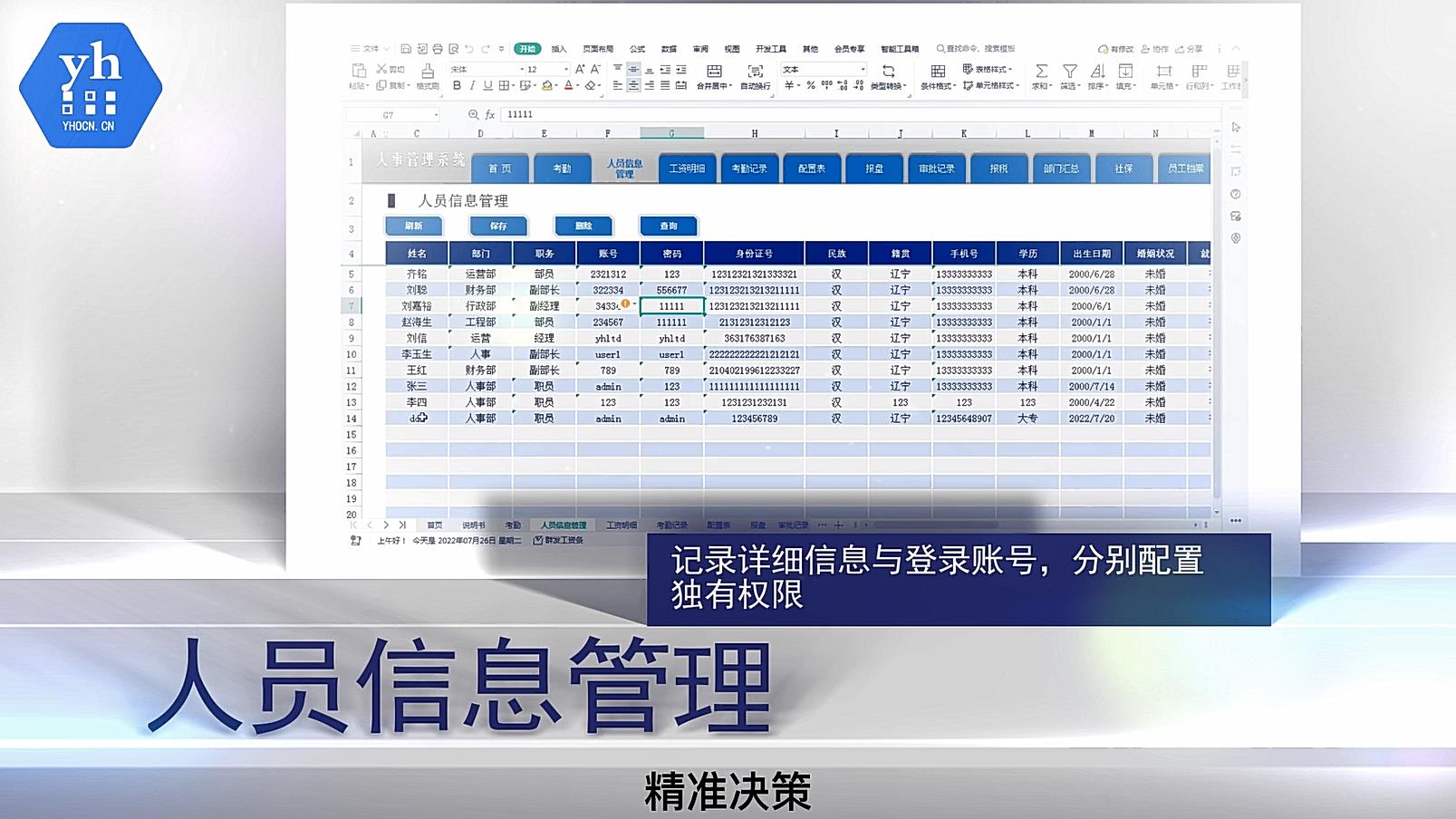Switch to the 工资明细 sheet tab at bottom
1456x819 pixels.
[x=621, y=525]
